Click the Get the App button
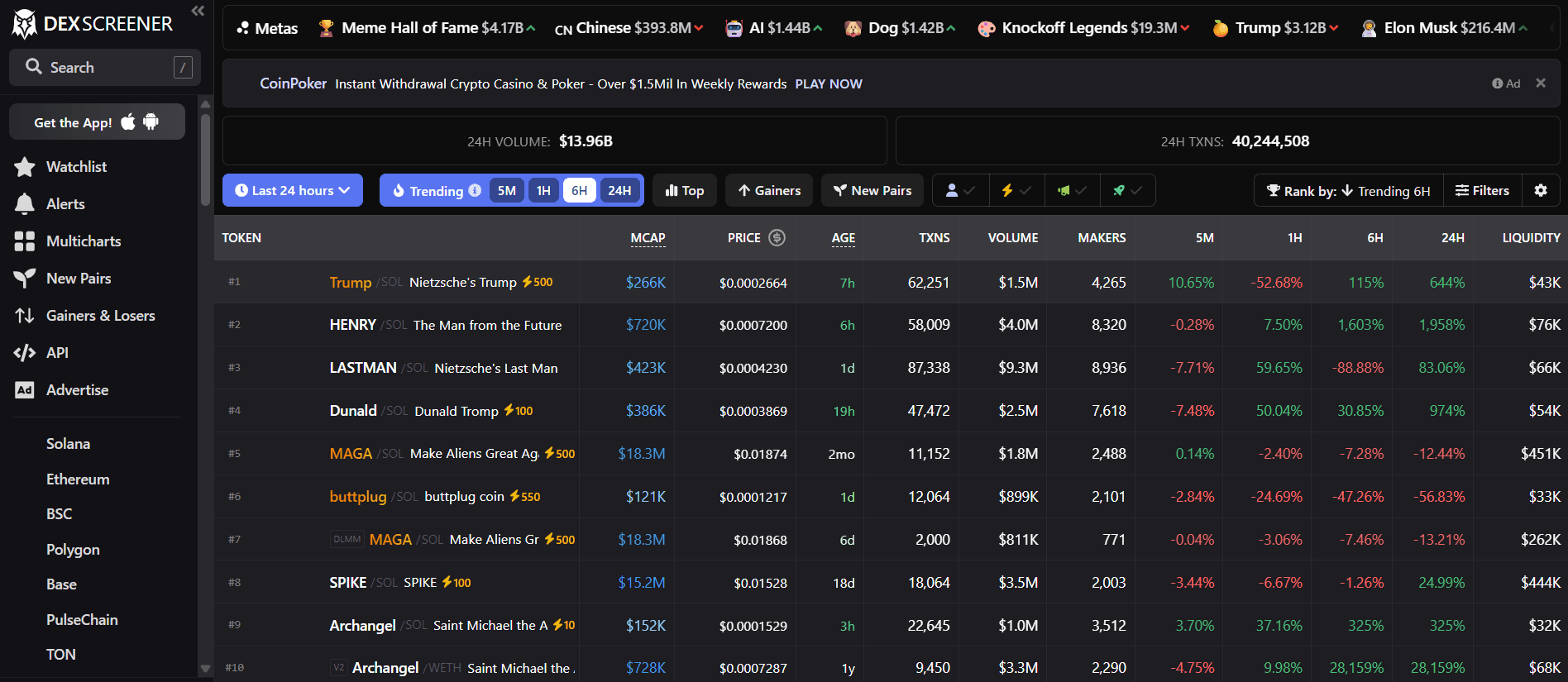The image size is (1568, 682). click(97, 122)
